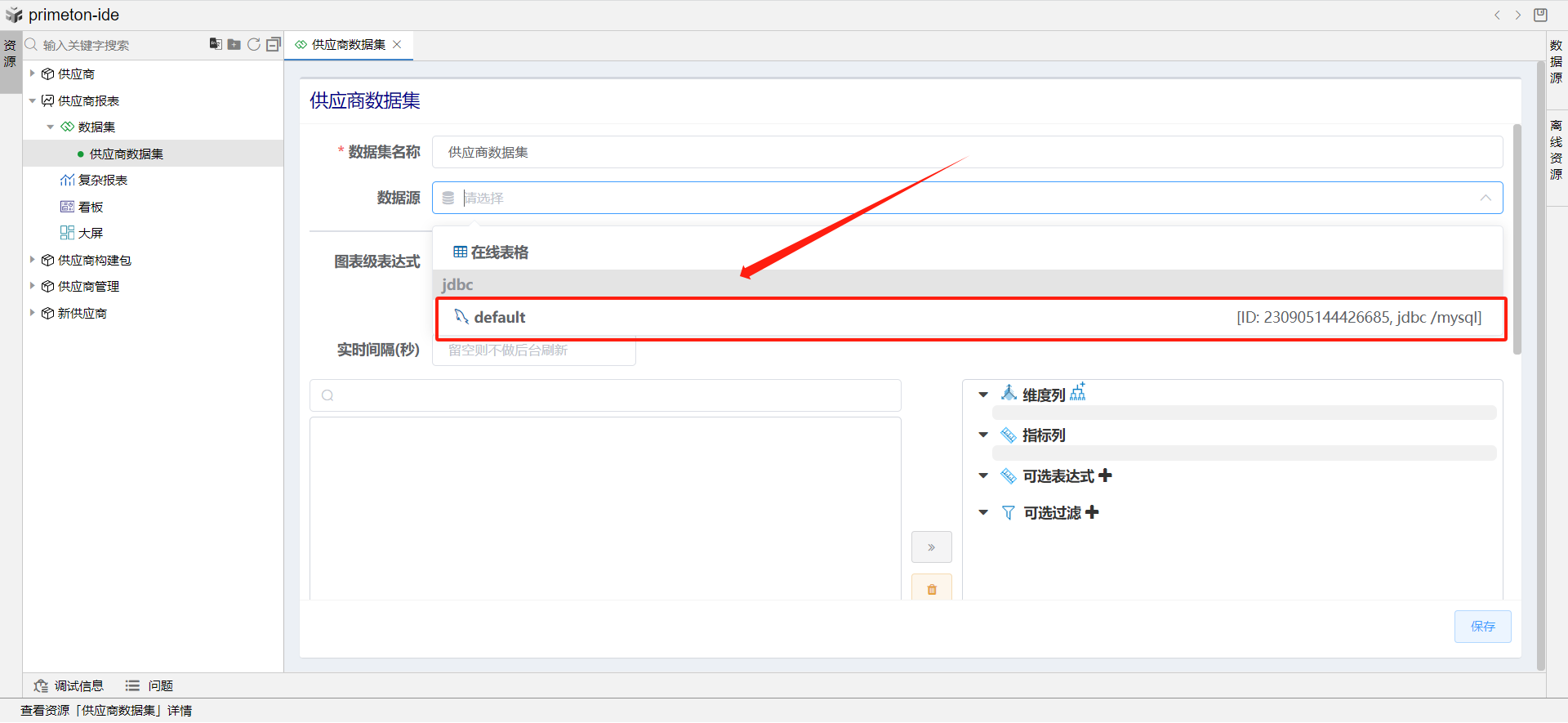Choose the 在线表格 option
Image resolution: width=1568 pixels, height=723 pixels.
pyautogui.click(x=492, y=252)
